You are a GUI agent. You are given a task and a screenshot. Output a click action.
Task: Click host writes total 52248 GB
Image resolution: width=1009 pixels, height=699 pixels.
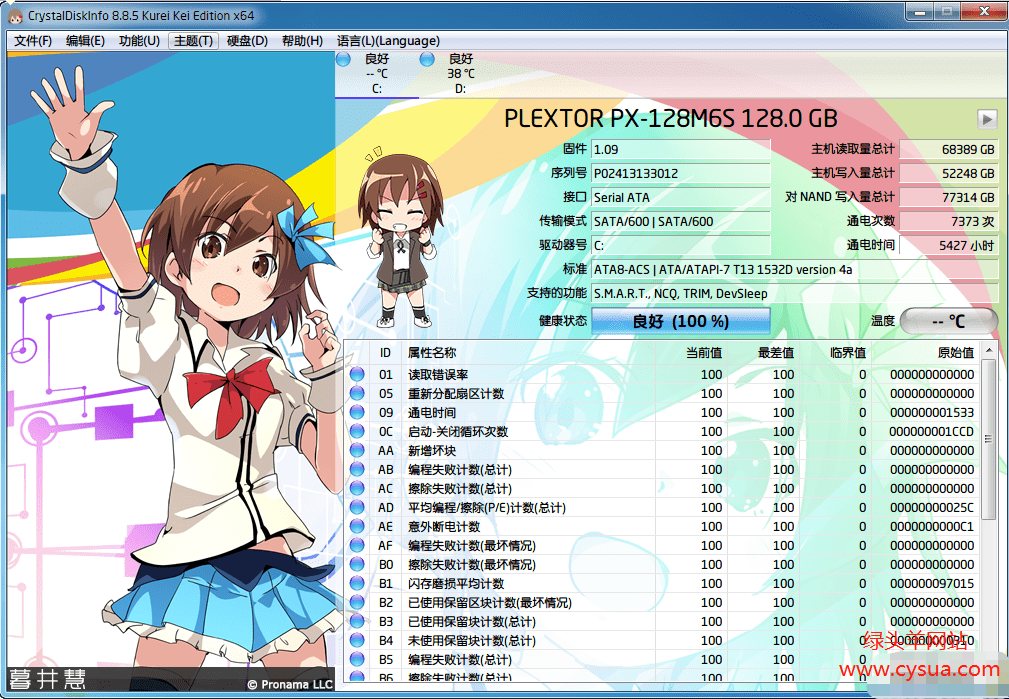(x=949, y=173)
